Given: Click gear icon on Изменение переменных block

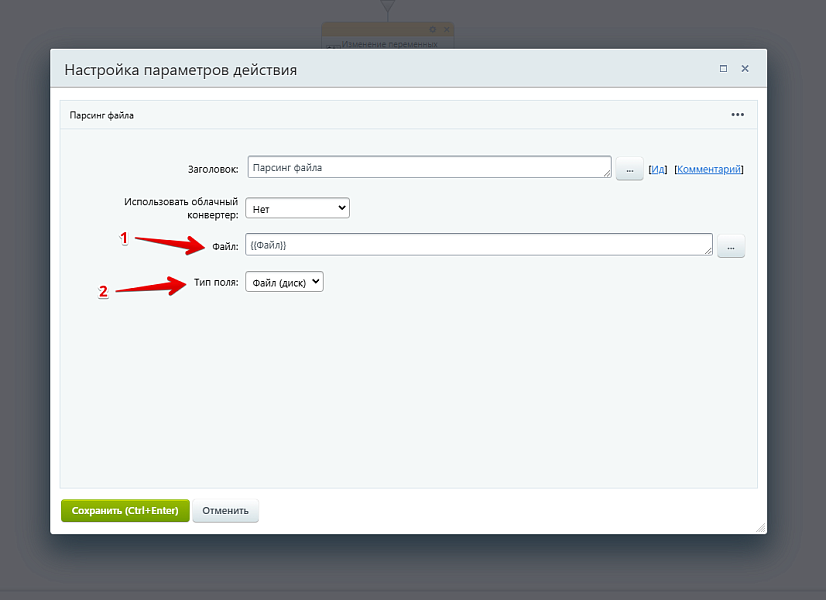Looking at the screenshot, I should (x=432, y=30).
